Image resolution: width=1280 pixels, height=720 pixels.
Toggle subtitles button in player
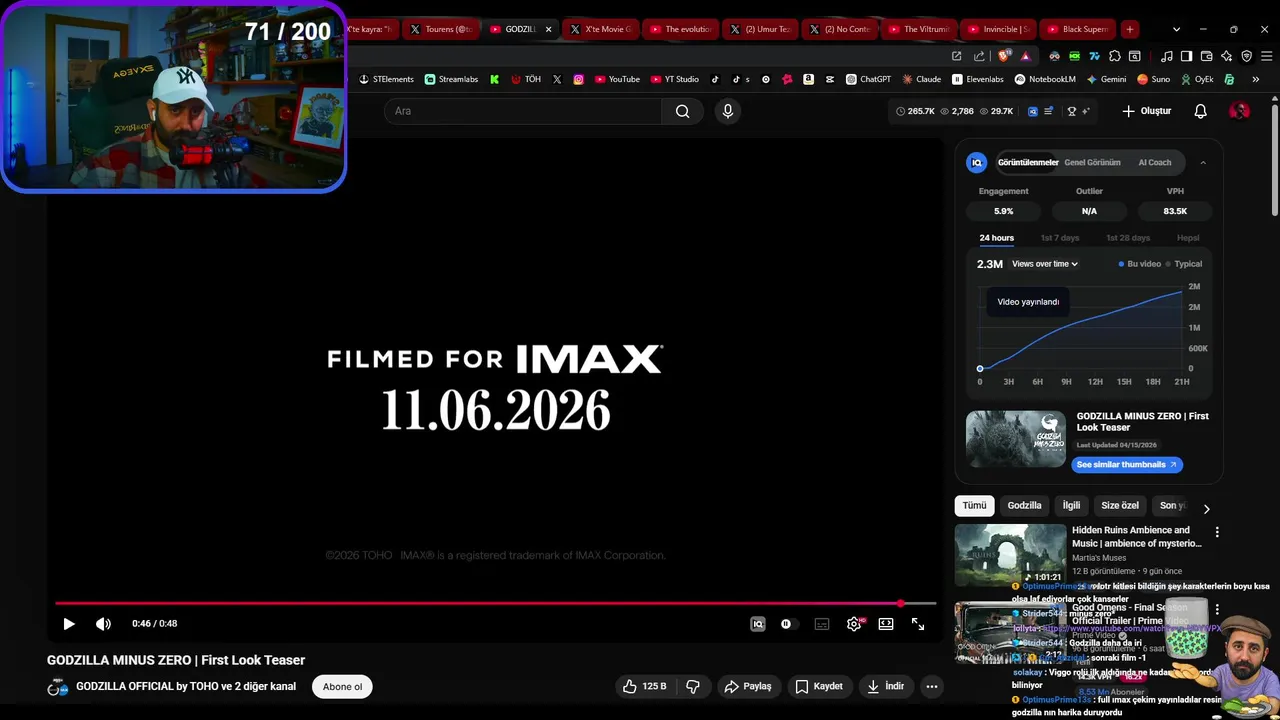tap(822, 624)
